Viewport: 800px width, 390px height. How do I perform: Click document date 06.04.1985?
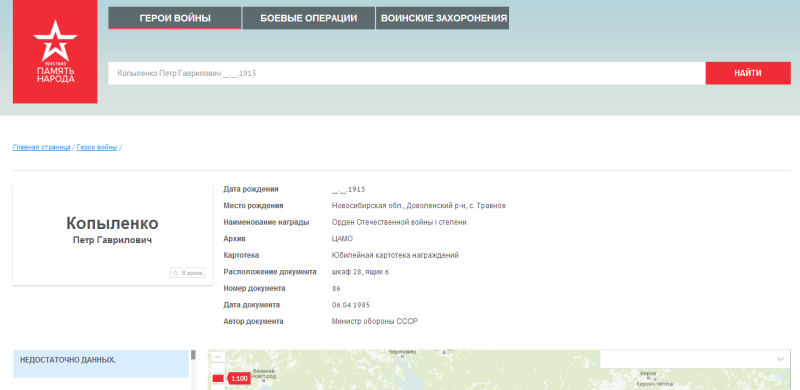point(351,305)
